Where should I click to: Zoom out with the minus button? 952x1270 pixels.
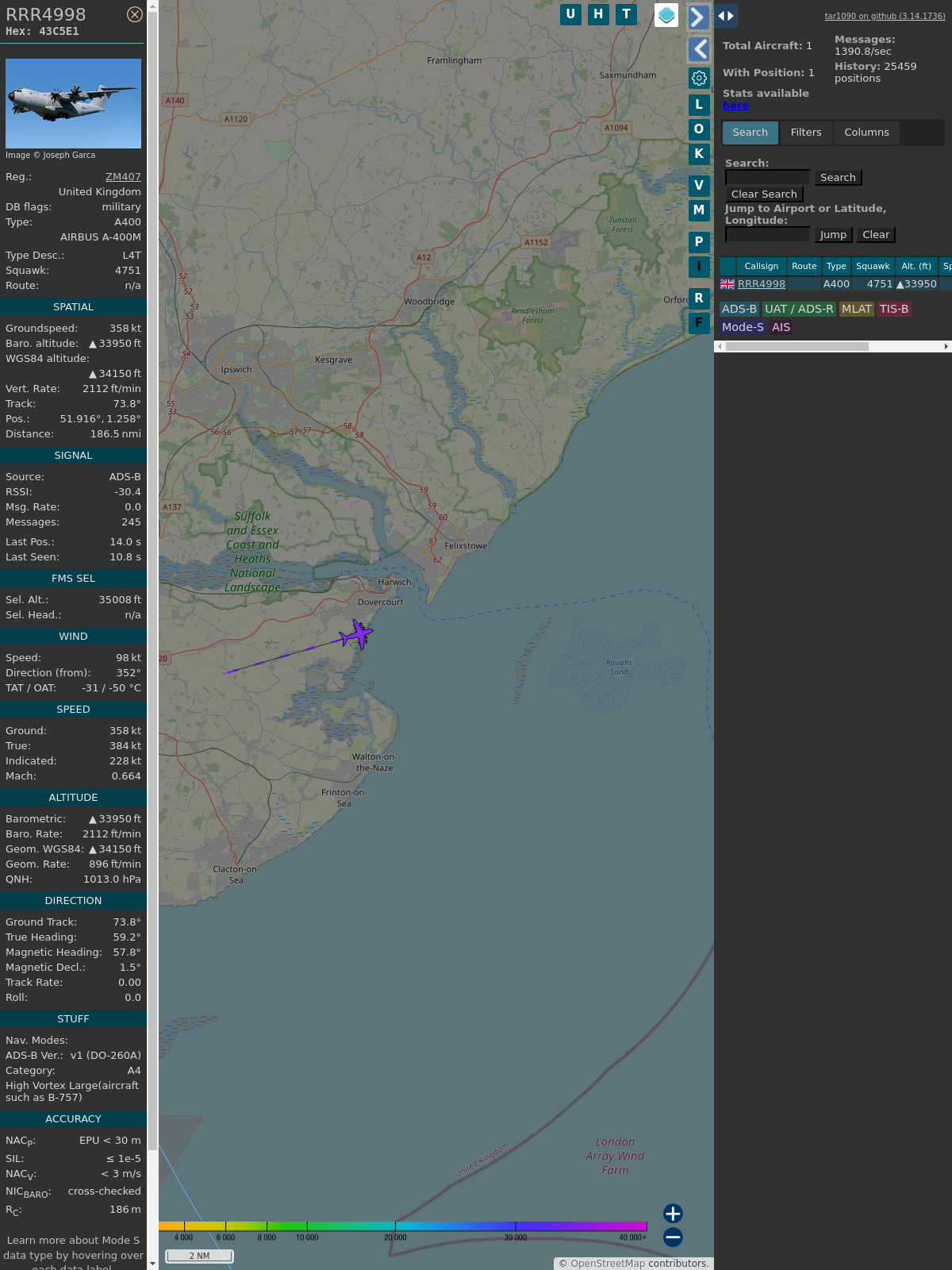[x=673, y=1237]
